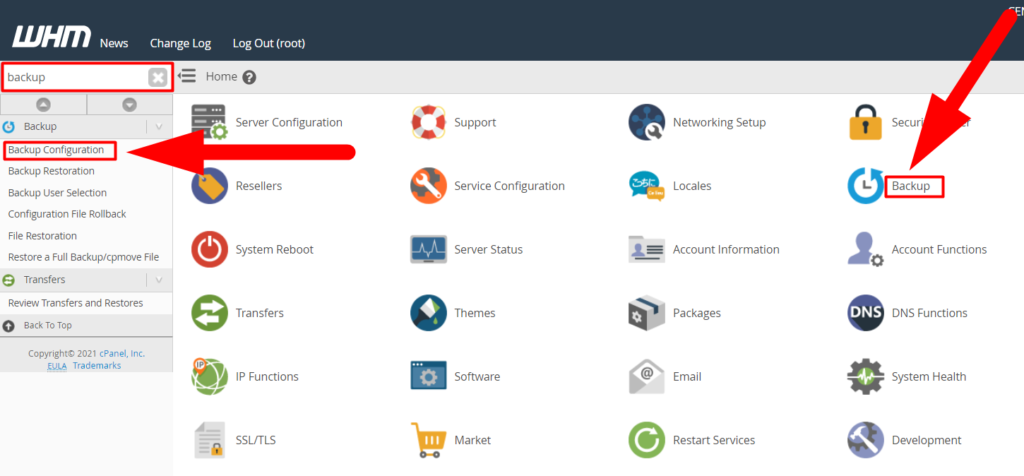Open the Restart Services refresh icon
The height and width of the screenshot is (476, 1024).
click(x=647, y=440)
